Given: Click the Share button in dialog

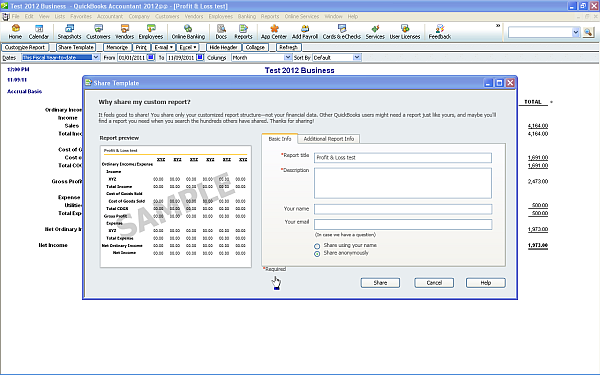Looking at the screenshot, I should [x=380, y=283].
